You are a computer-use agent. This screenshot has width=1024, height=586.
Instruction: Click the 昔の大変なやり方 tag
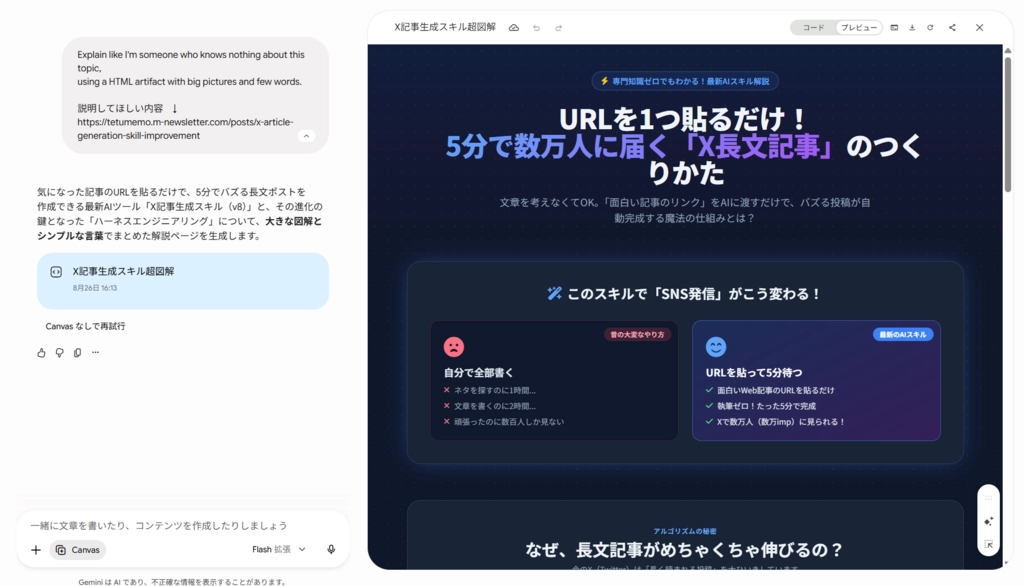(637, 334)
